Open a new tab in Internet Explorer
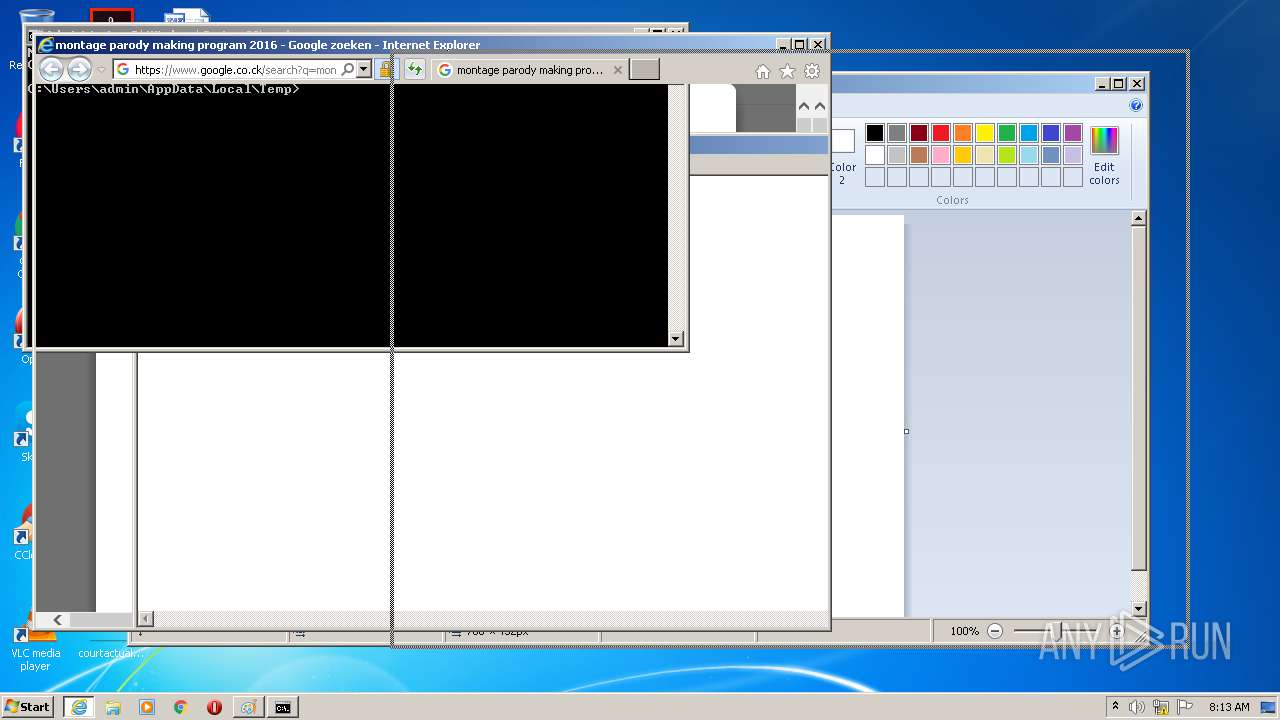The height and width of the screenshot is (720, 1280). 644,70
